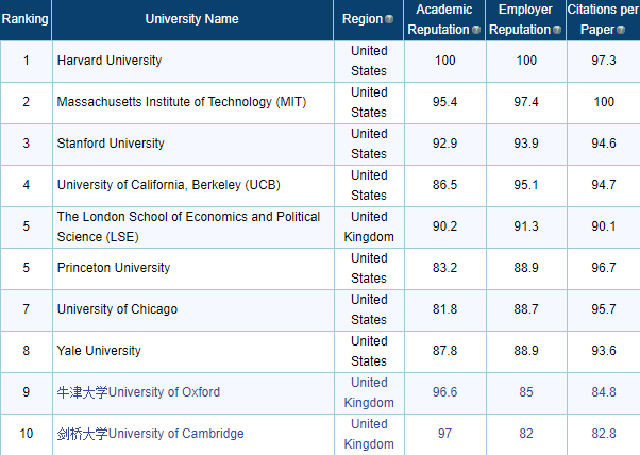Click Oxford's United Kingdom region link
Viewport: 640px width, 455px height.
(x=369, y=392)
